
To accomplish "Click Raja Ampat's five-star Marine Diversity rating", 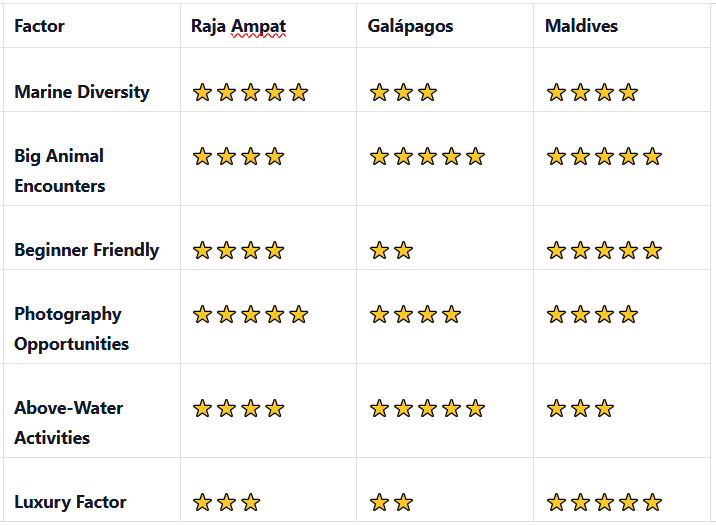I will tap(250, 93).
